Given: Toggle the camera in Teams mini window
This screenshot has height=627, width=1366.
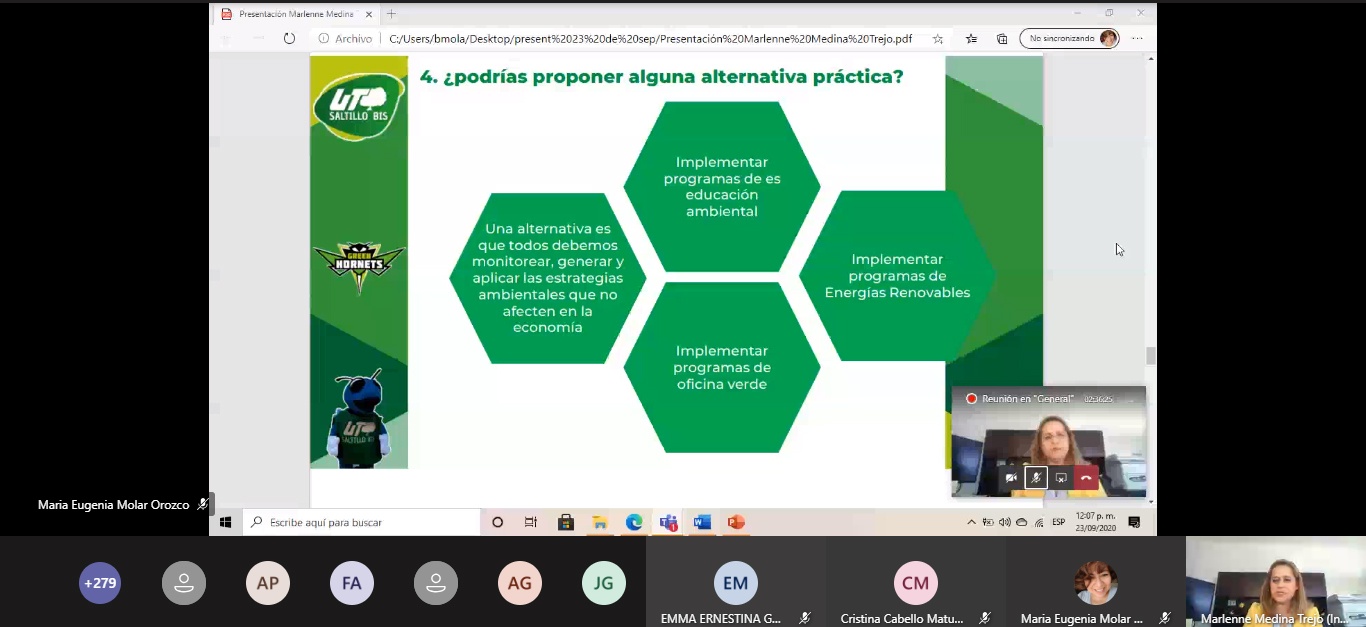Looking at the screenshot, I should pyautogui.click(x=1011, y=478).
